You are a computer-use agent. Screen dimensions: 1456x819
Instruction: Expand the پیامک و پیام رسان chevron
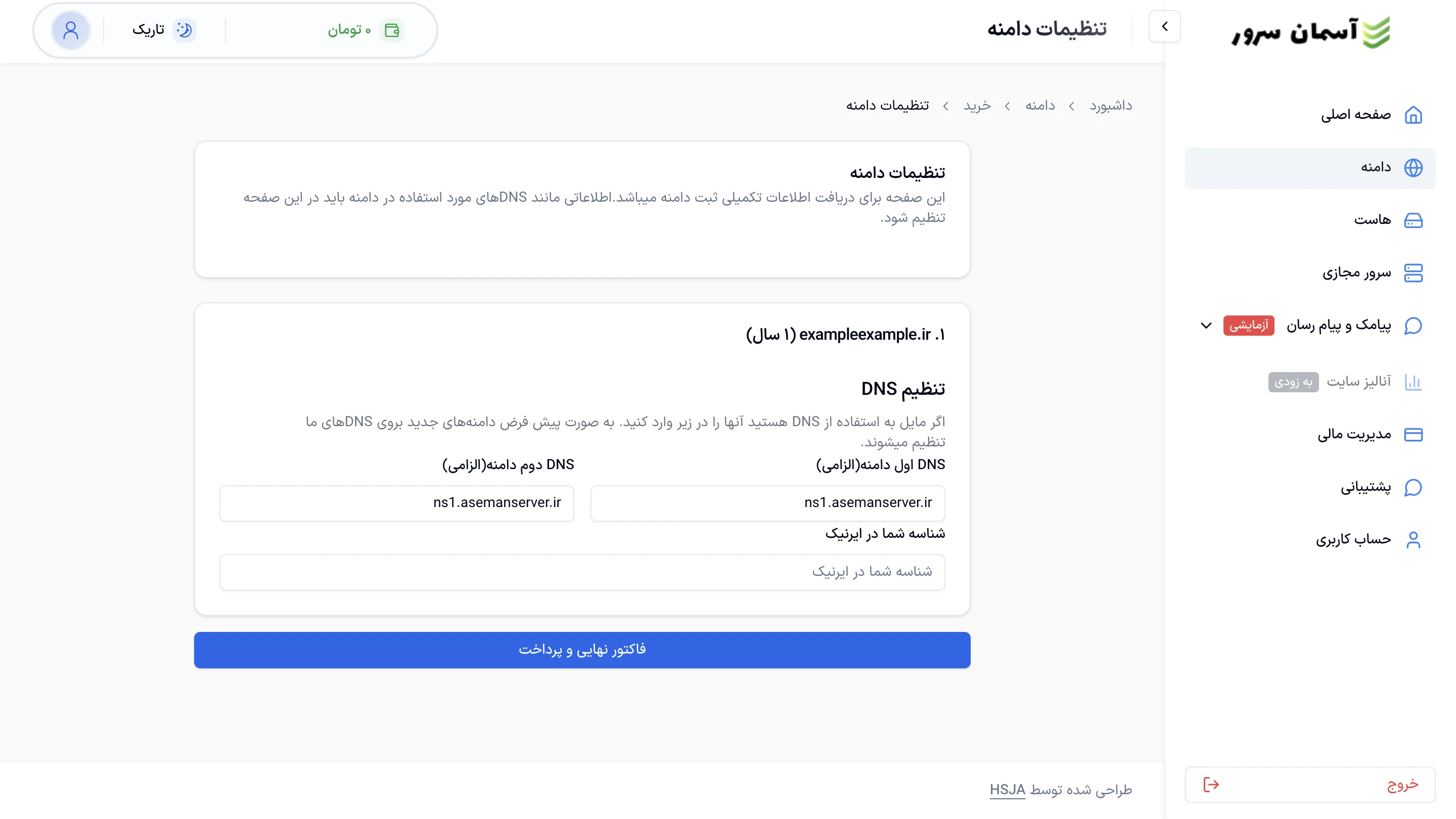pyautogui.click(x=1206, y=326)
